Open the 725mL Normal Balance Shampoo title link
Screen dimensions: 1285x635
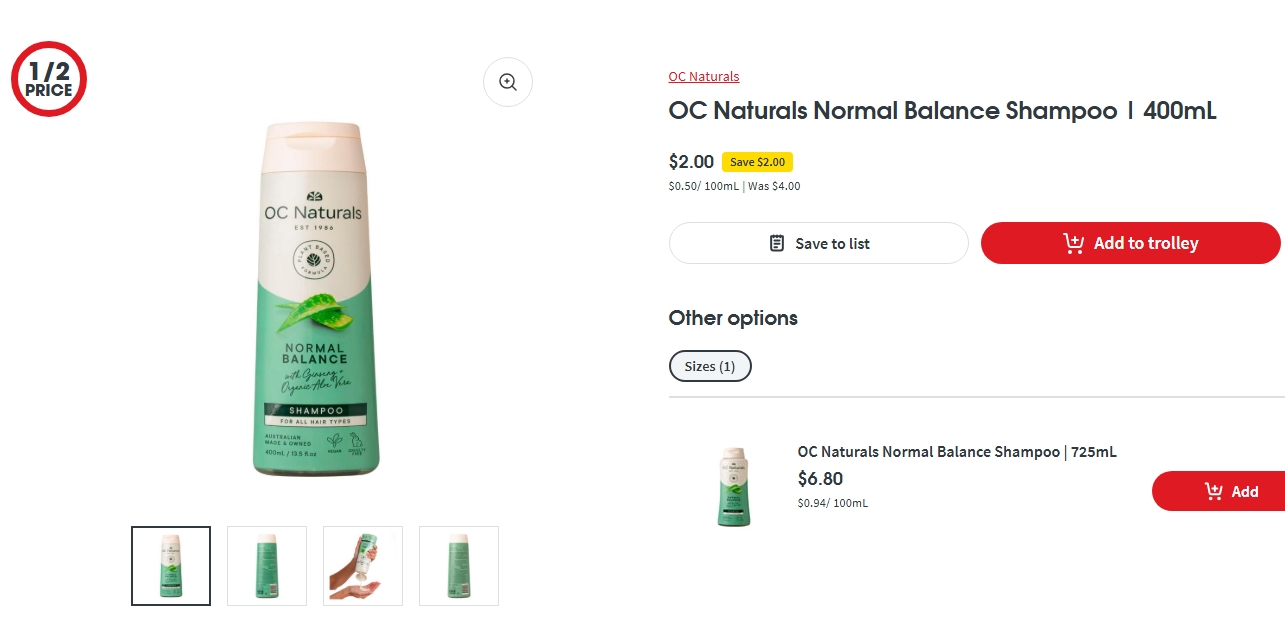click(957, 452)
